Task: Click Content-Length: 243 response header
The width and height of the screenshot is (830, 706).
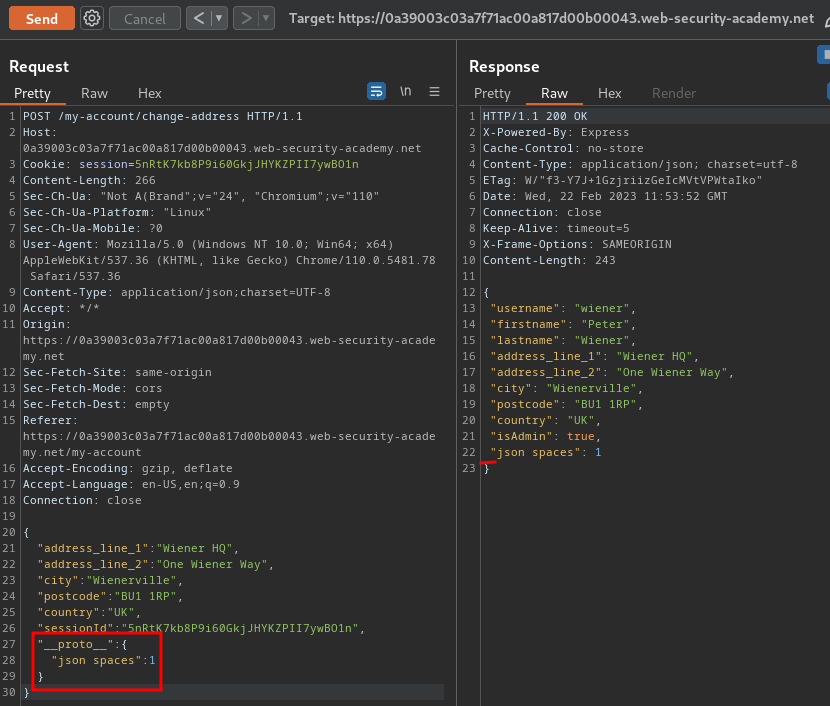Action: tap(549, 260)
